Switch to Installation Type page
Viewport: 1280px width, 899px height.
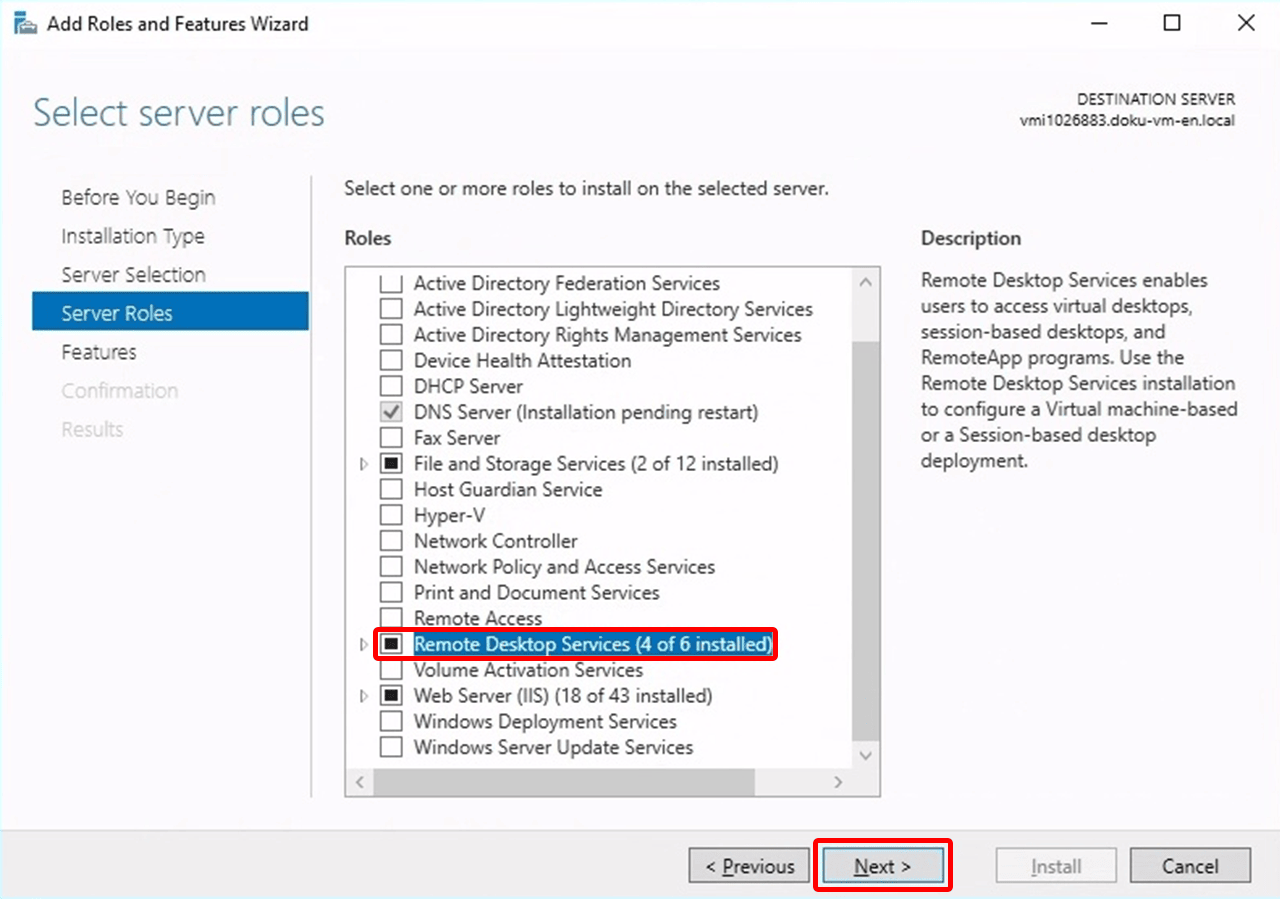click(133, 237)
